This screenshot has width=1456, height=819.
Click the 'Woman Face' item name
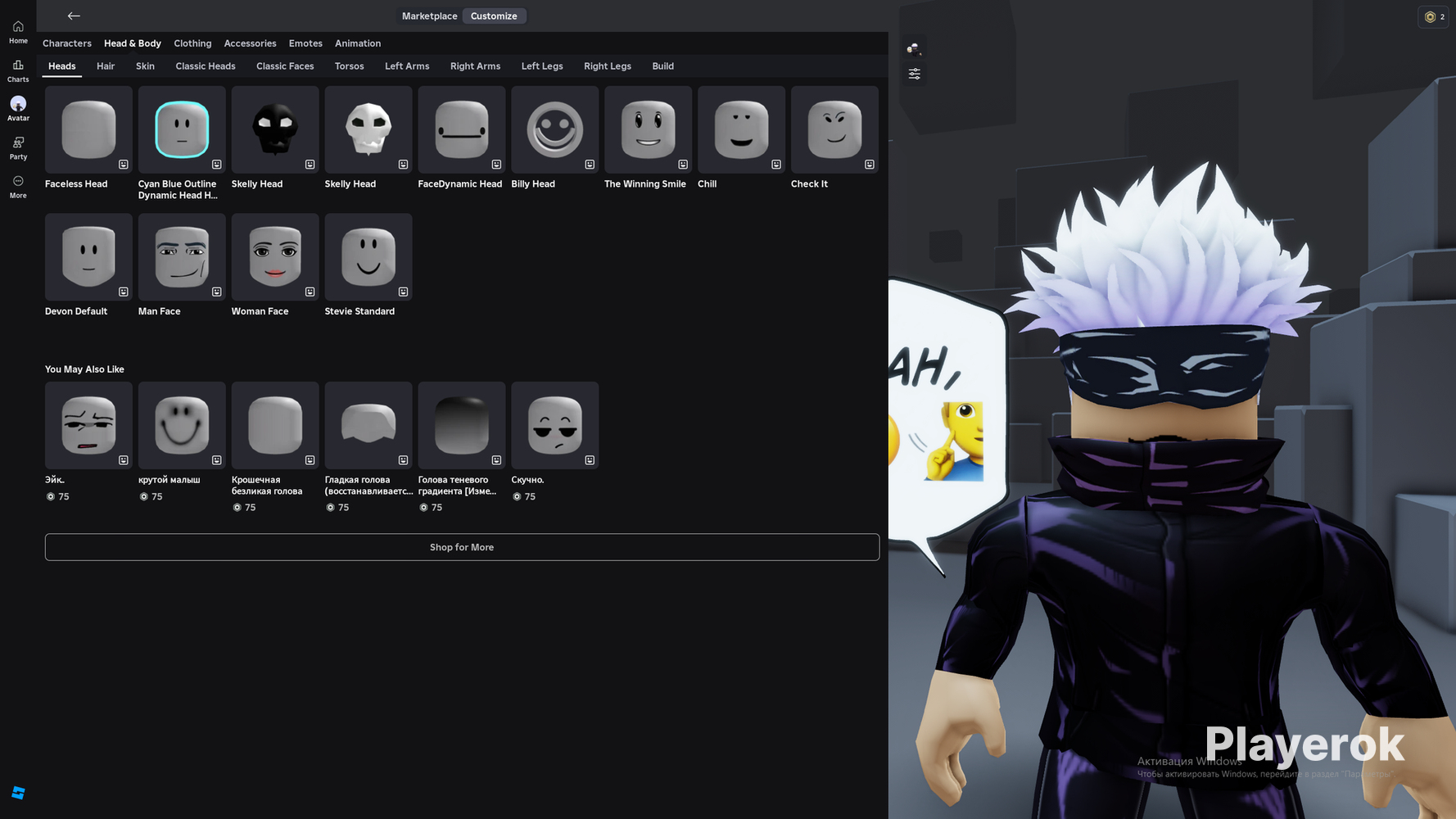tap(260, 311)
